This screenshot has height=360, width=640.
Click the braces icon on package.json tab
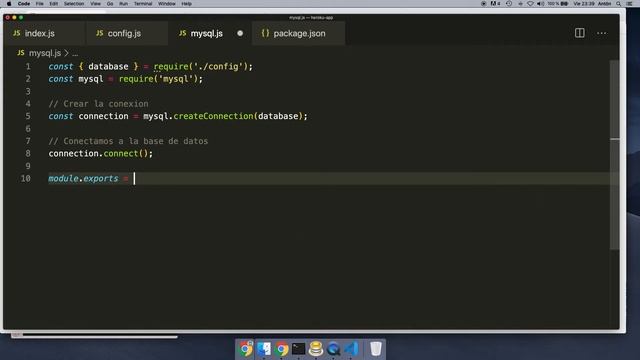tap(265, 33)
